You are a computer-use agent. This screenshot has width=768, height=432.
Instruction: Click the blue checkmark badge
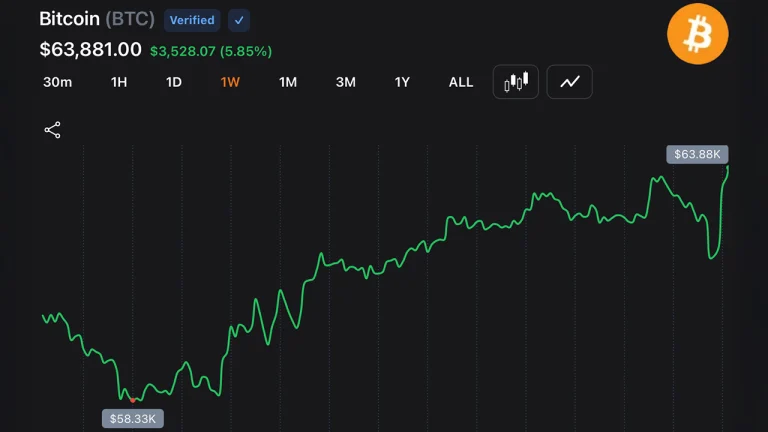(239, 20)
